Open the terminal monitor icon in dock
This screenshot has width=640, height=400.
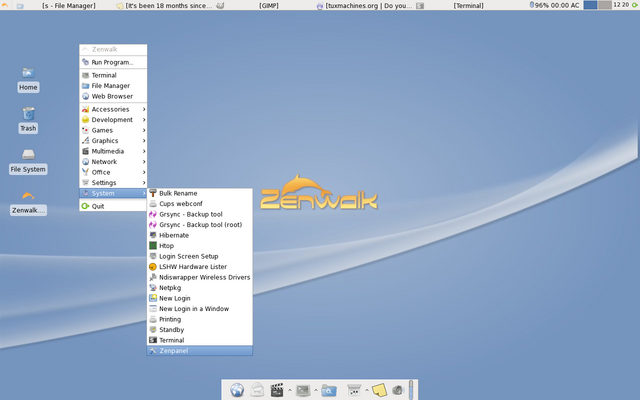tap(303, 390)
